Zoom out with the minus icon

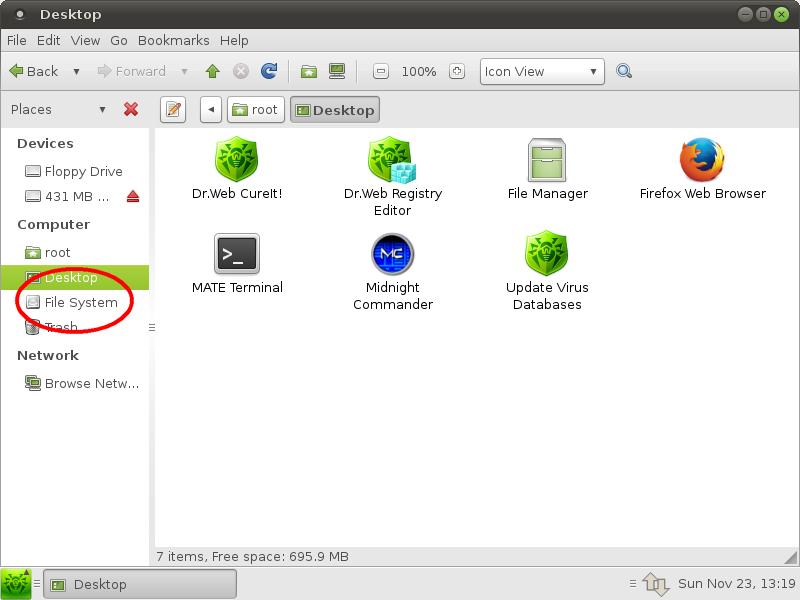pos(381,71)
